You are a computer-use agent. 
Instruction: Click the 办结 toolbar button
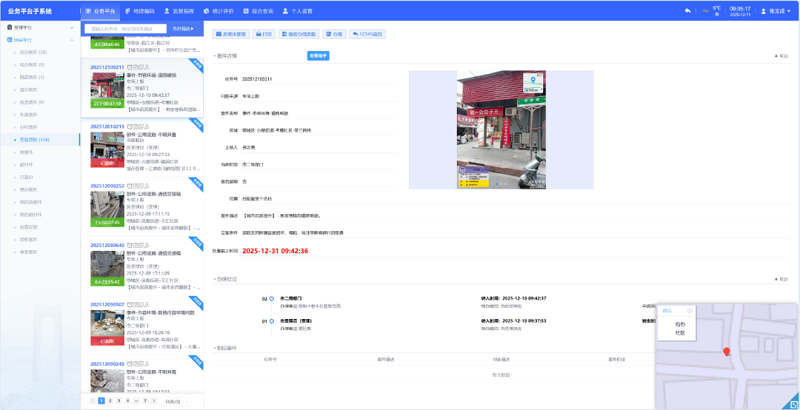tap(335, 33)
